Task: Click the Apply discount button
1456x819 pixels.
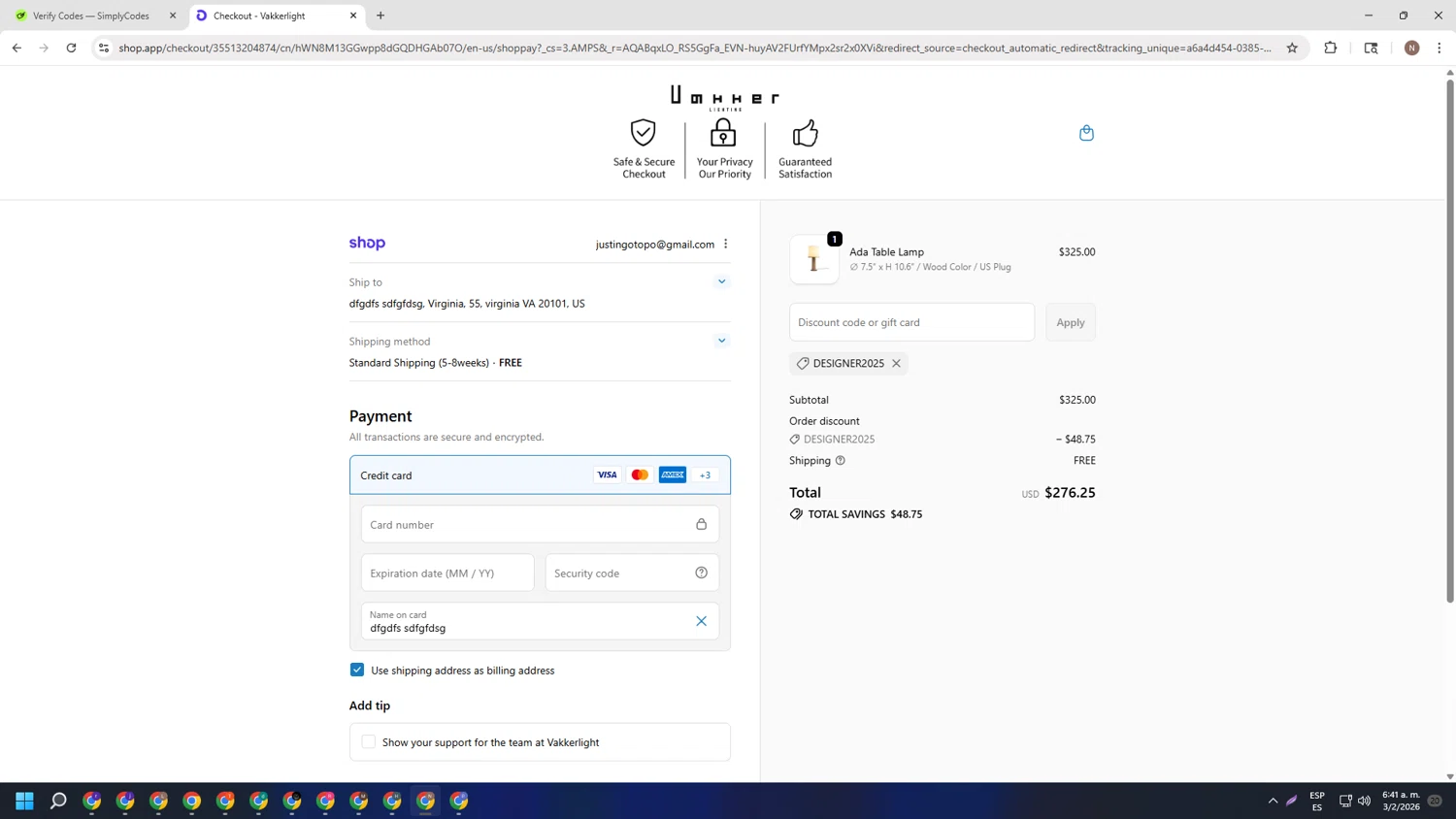Action: (1070, 322)
